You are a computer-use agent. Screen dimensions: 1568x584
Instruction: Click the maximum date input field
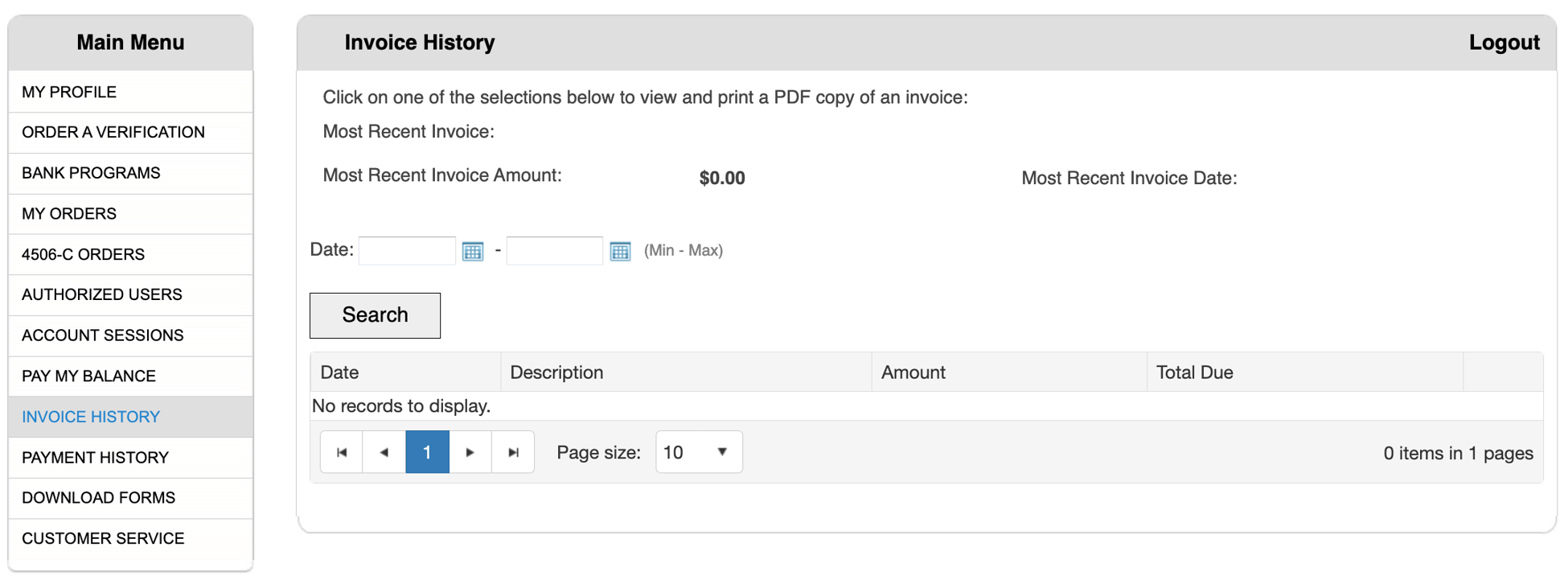point(554,251)
